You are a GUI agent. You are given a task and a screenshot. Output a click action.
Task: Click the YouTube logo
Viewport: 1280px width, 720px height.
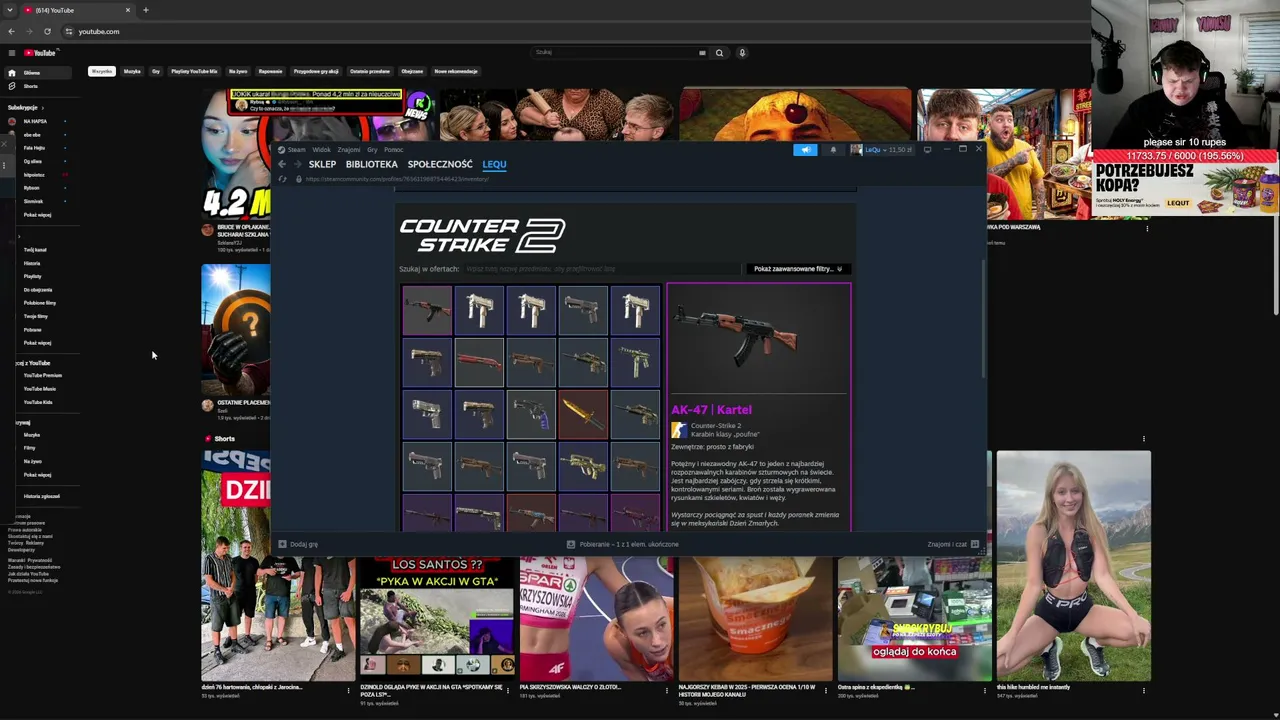point(40,53)
